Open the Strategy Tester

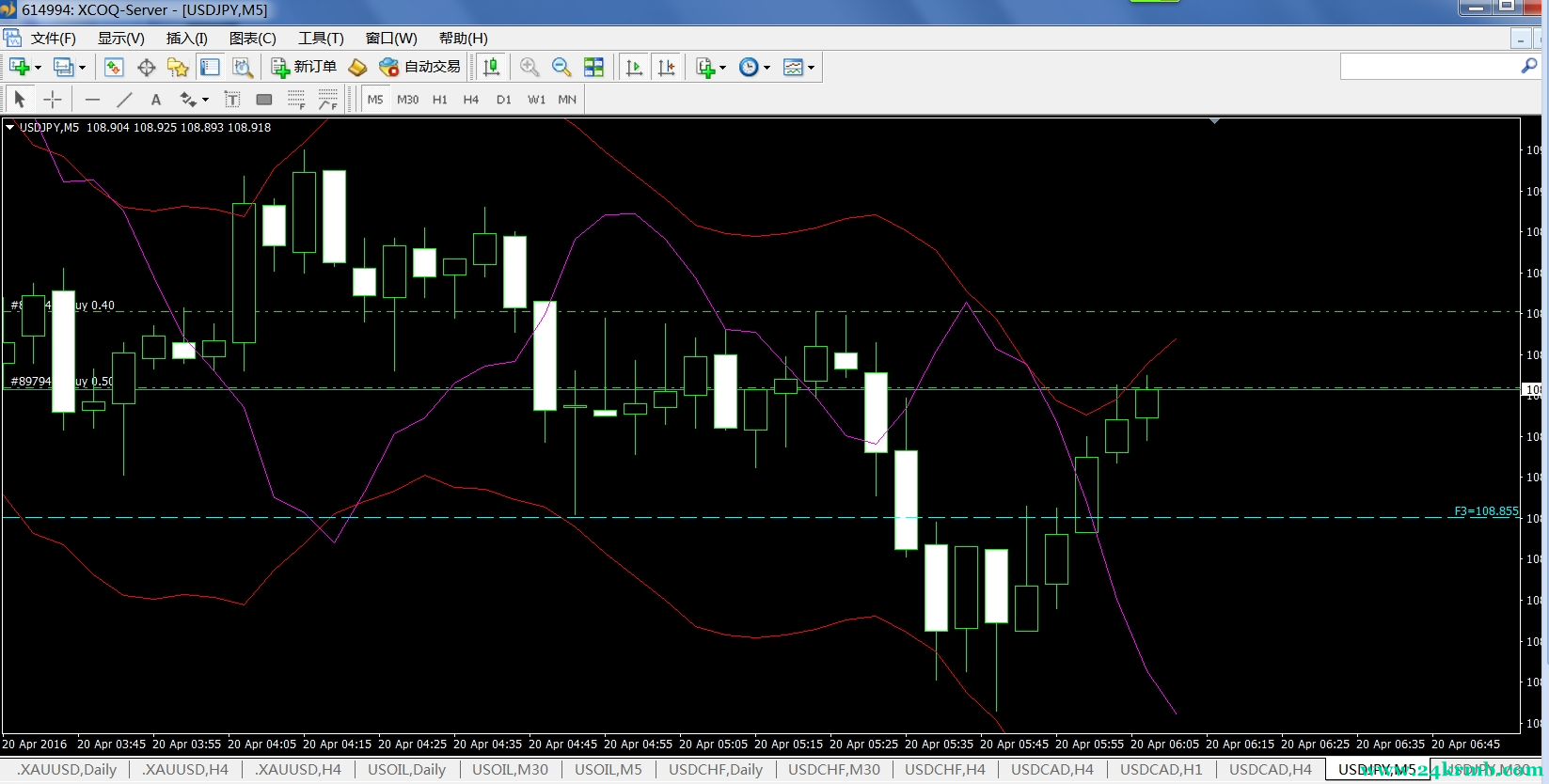(243, 67)
